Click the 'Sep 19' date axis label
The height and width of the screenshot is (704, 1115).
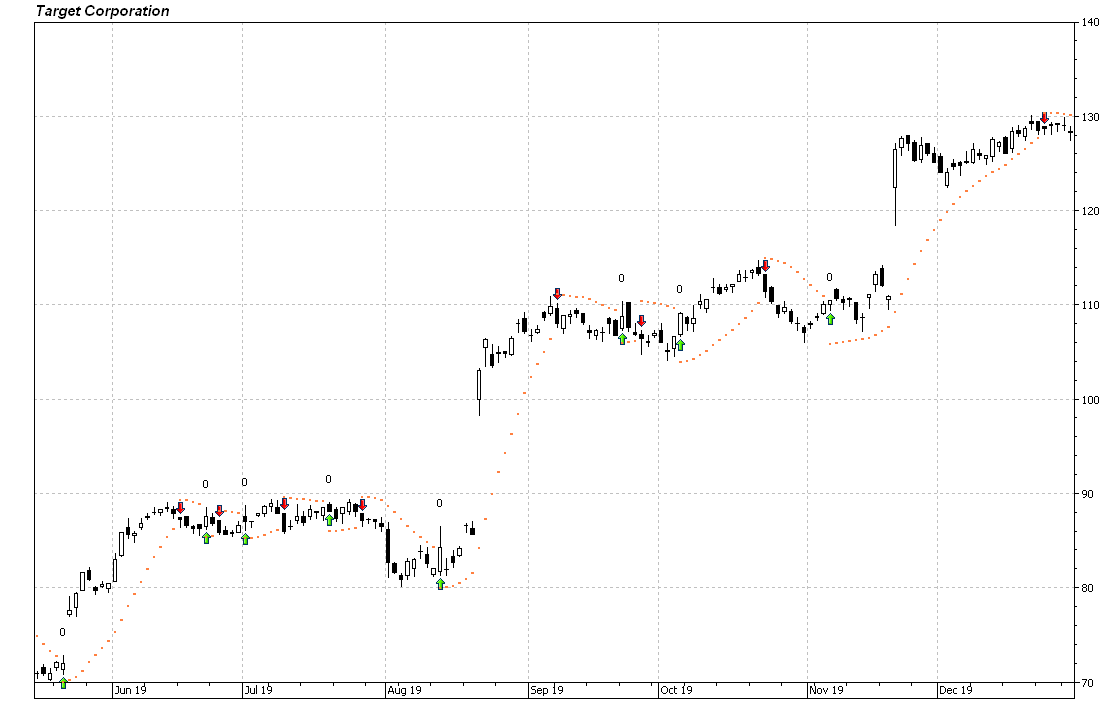[x=548, y=690]
